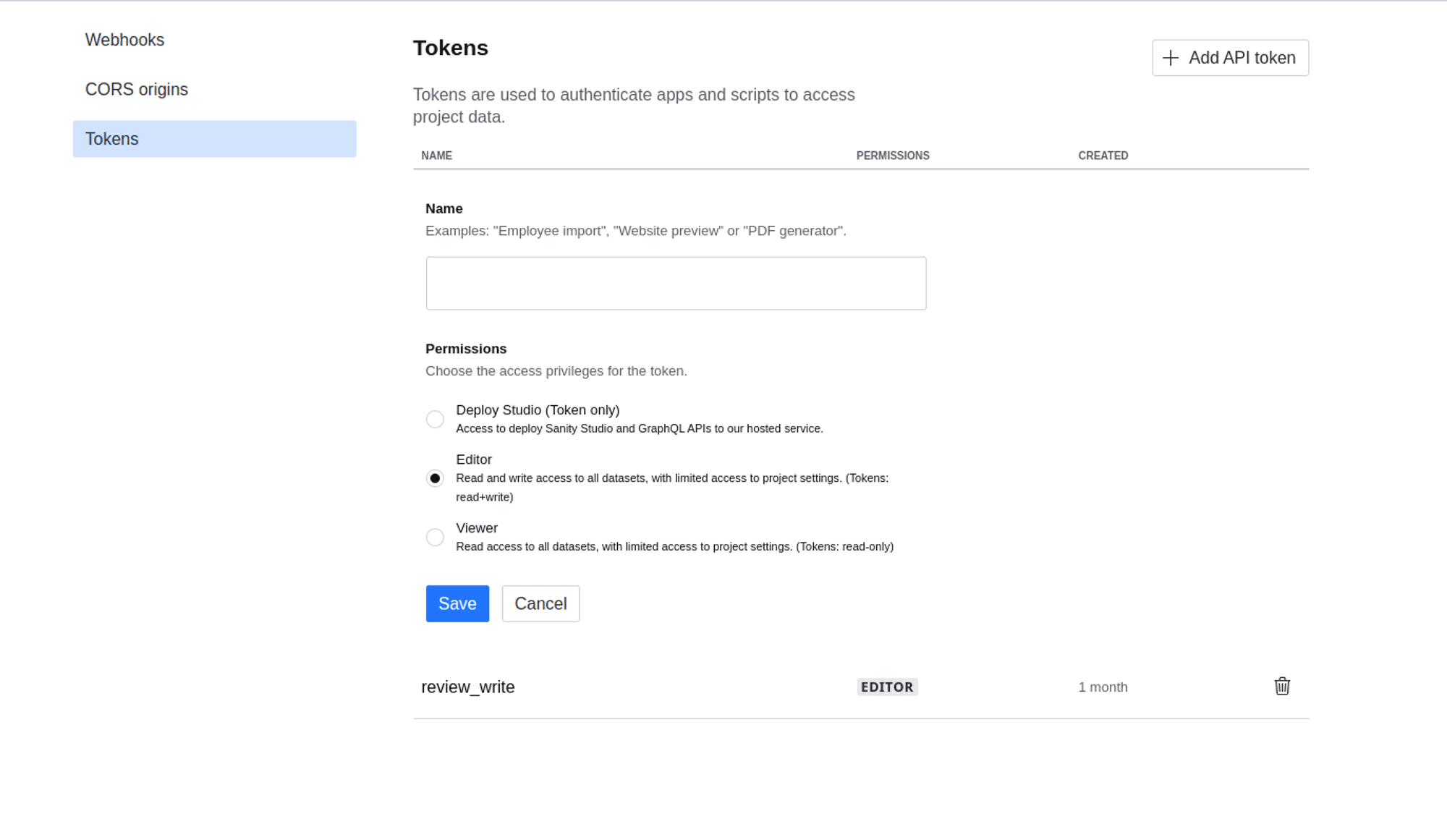Focus the token Name input field
This screenshot has width=1447, height=840.
pyautogui.click(x=676, y=283)
